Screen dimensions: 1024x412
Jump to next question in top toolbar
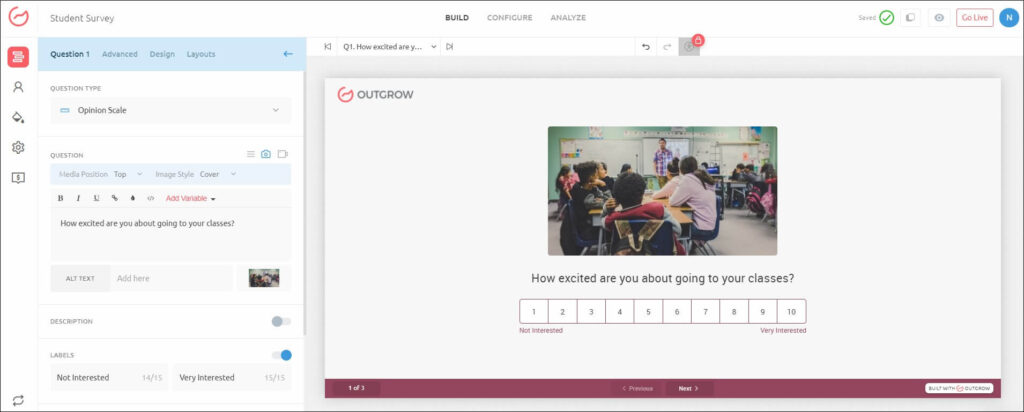[450, 47]
